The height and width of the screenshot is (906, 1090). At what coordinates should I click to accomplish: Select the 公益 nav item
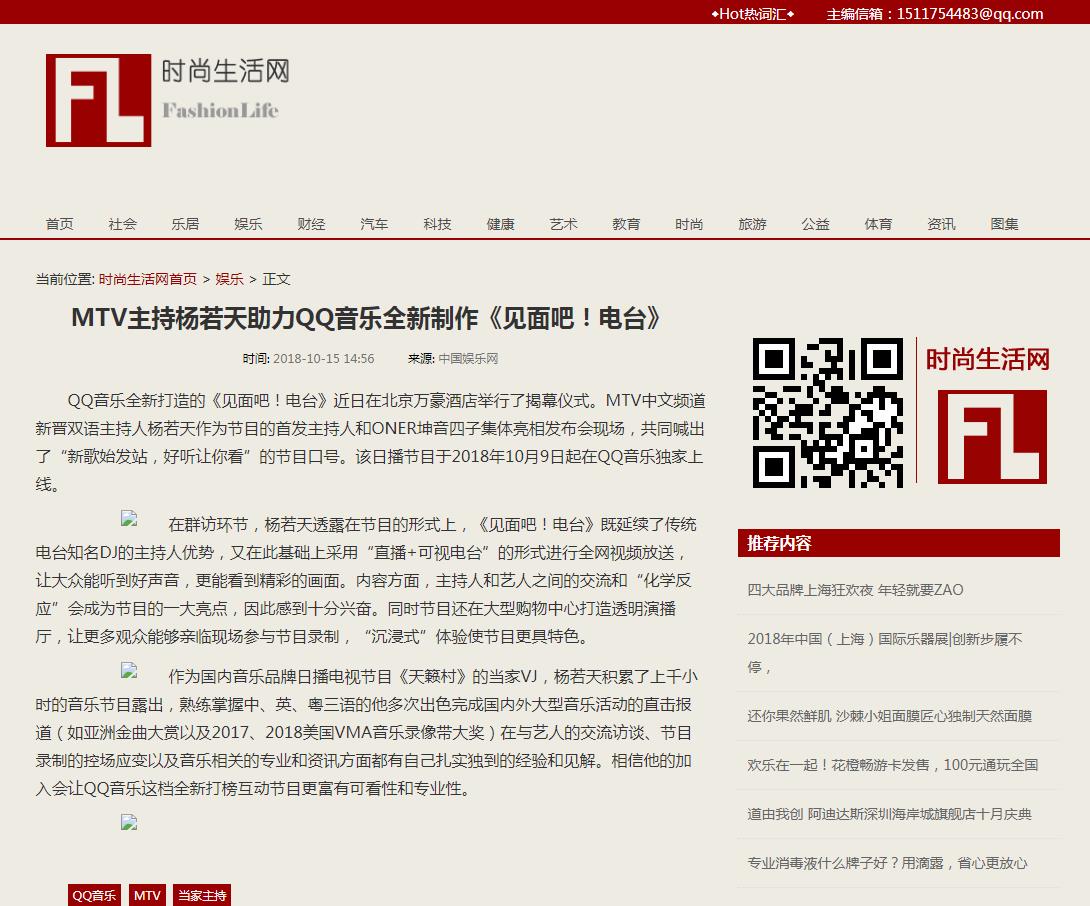(815, 224)
